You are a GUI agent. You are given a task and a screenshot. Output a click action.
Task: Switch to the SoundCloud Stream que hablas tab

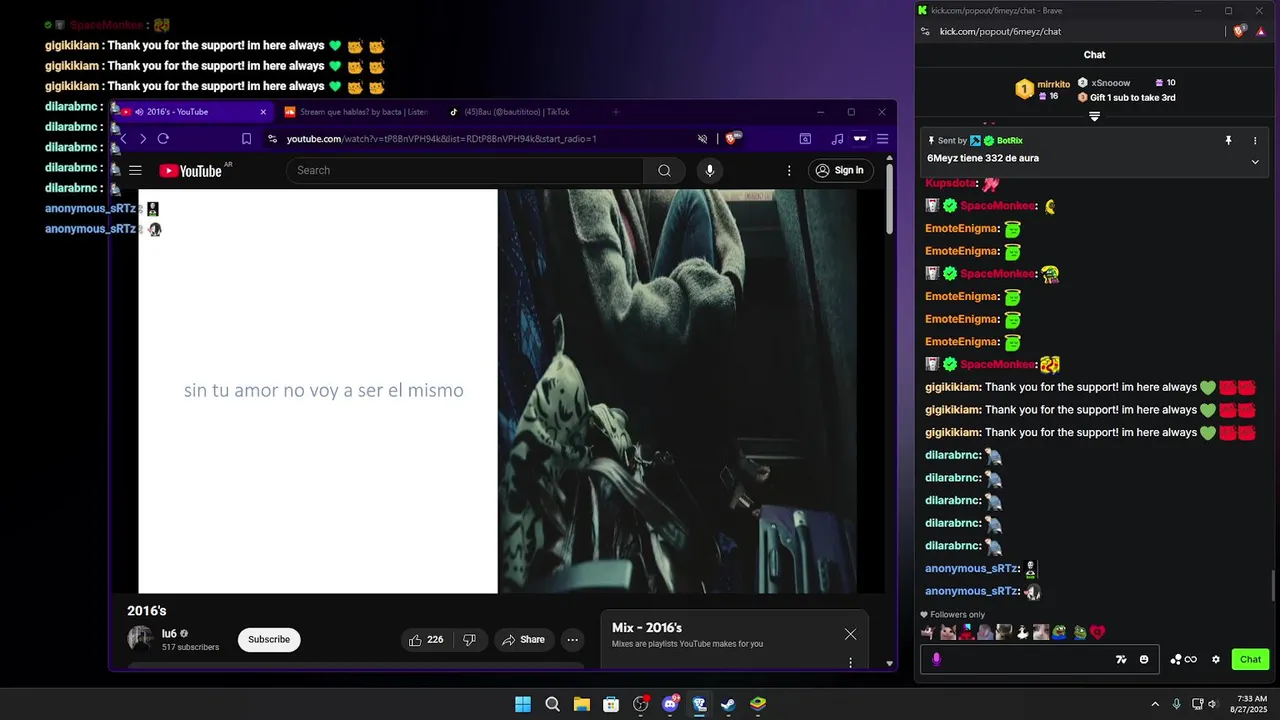point(357,112)
